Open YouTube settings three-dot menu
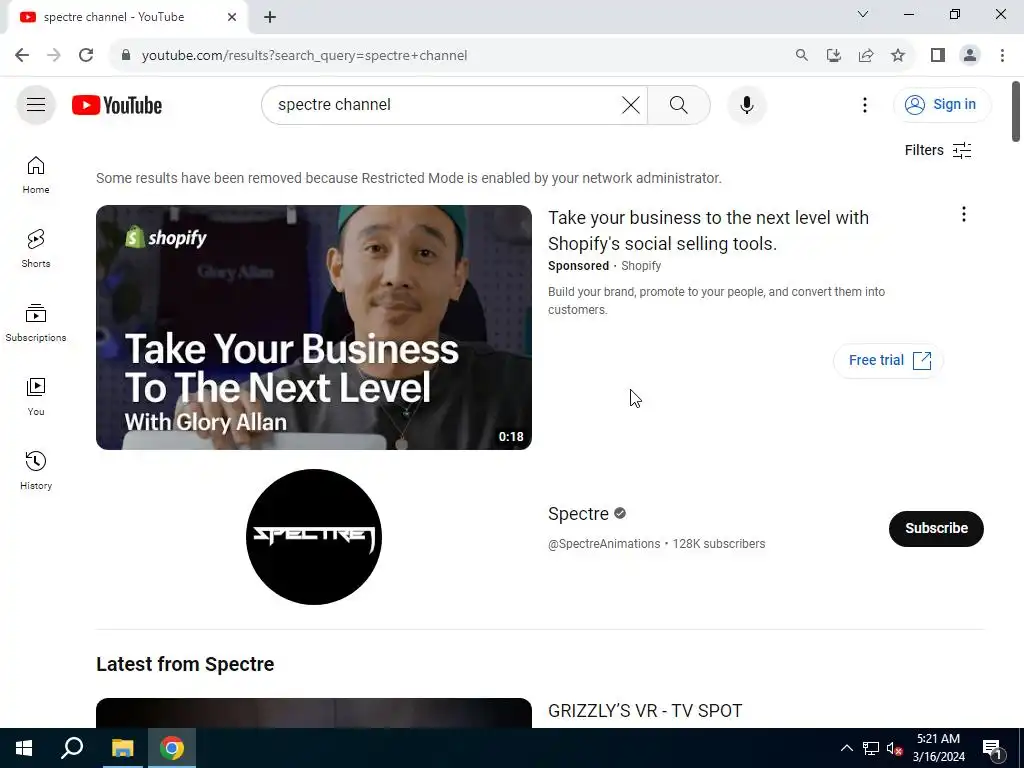The image size is (1024, 768). (865, 104)
